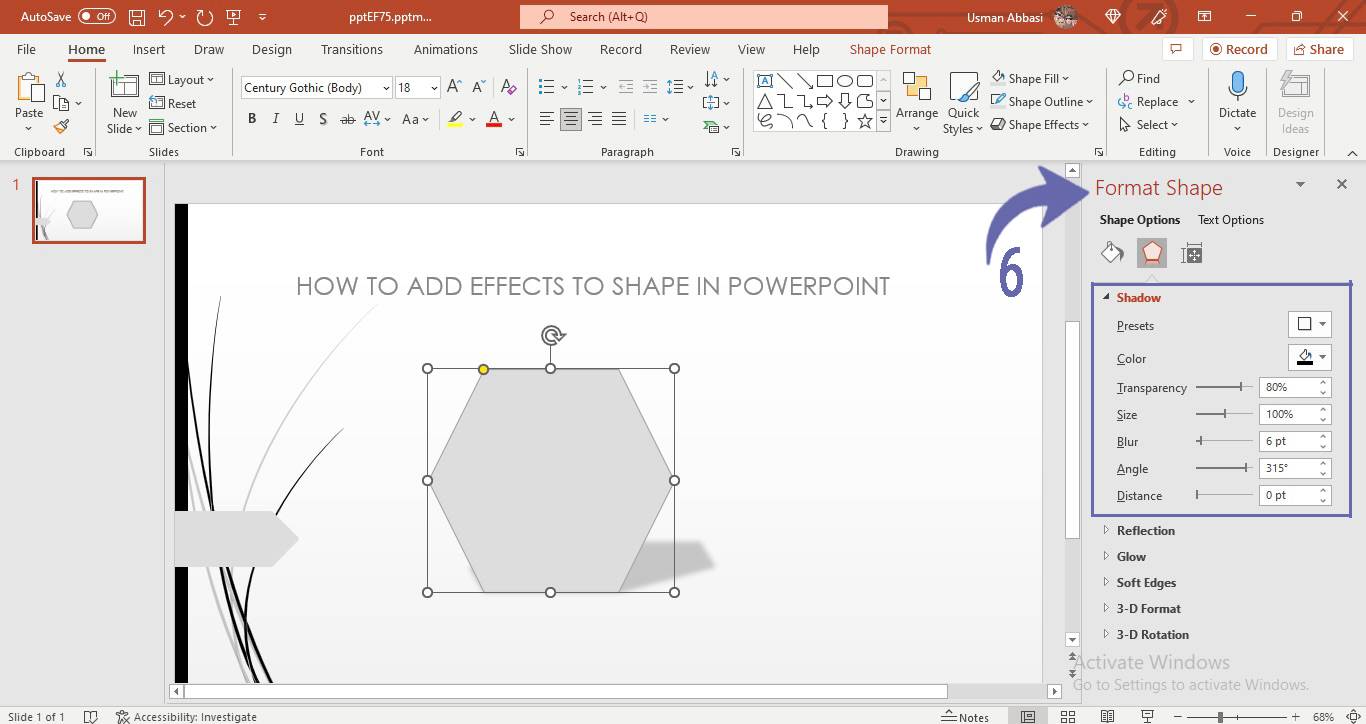
Task: Click the Comments icon button
Action: (x=1176, y=49)
